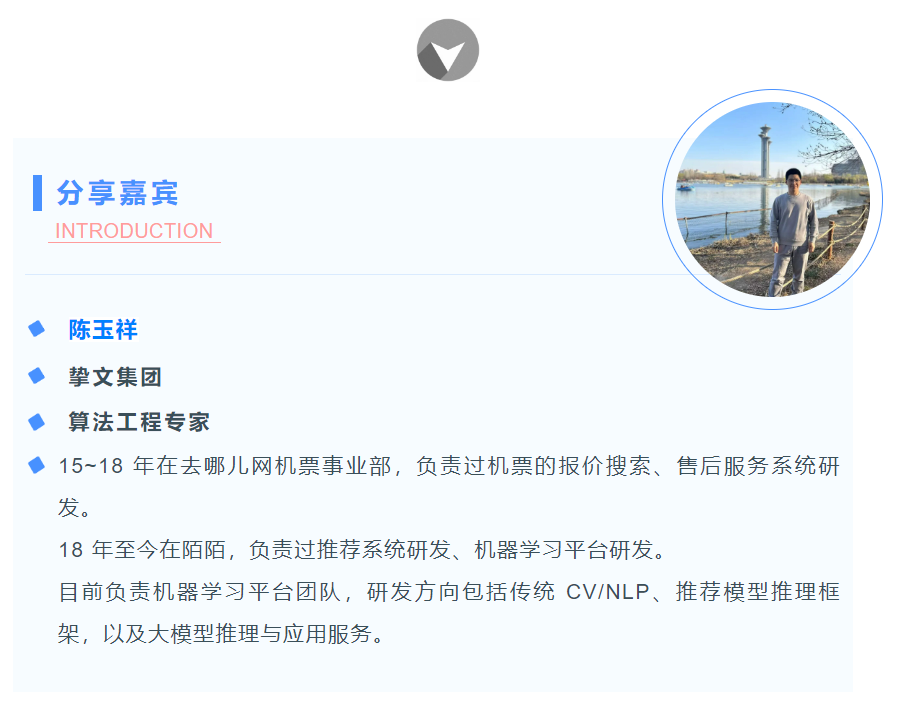Select the 算法工程专家 title text

click(139, 422)
